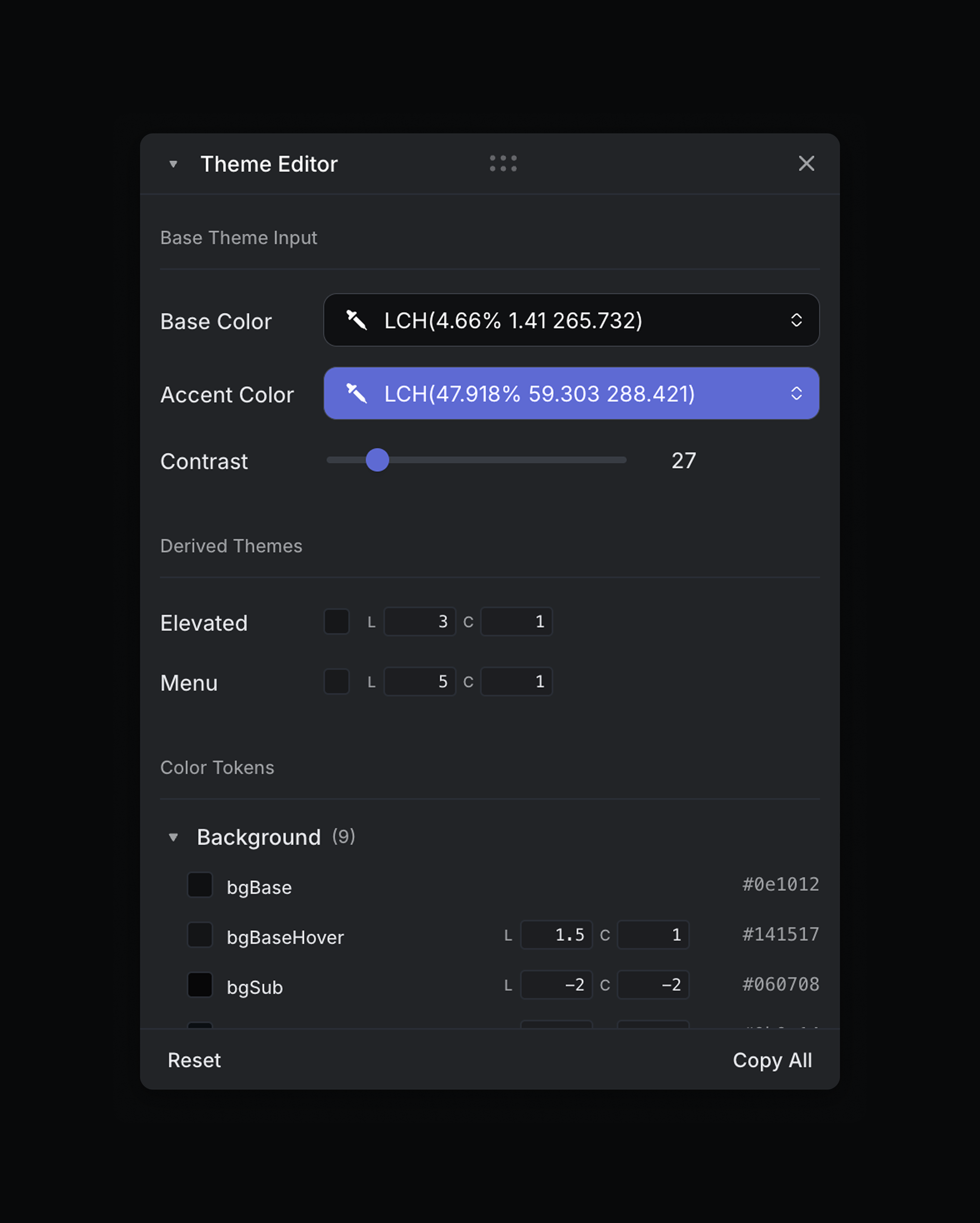Grab the panel drag handle dots
The width and height of the screenshot is (980, 1223).
point(503,164)
